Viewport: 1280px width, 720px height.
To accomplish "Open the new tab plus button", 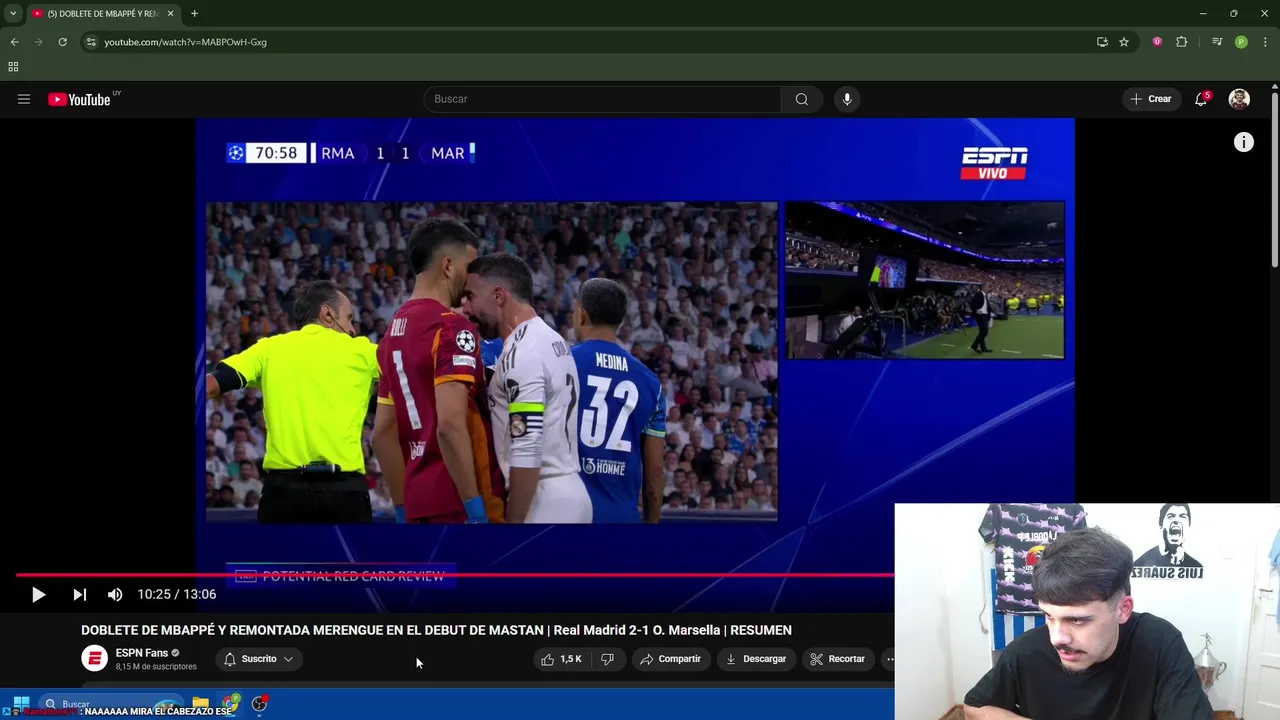I will pos(194,14).
